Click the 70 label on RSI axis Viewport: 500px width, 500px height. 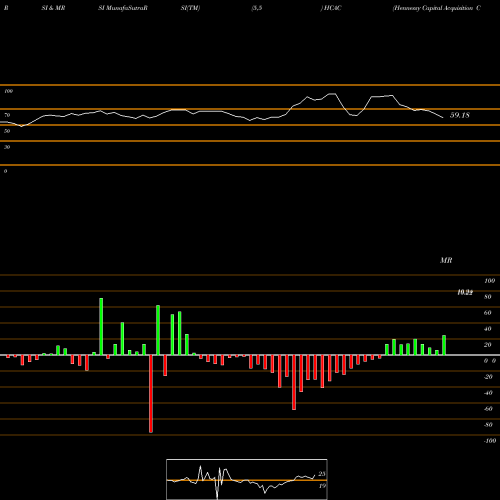click(7, 115)
